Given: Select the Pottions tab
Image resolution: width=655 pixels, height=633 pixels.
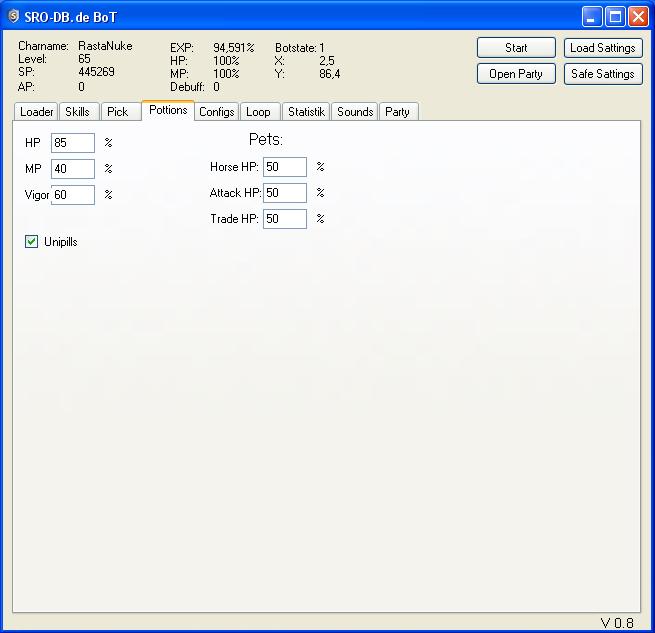Looking at the screenshot, I should point(168,110).
